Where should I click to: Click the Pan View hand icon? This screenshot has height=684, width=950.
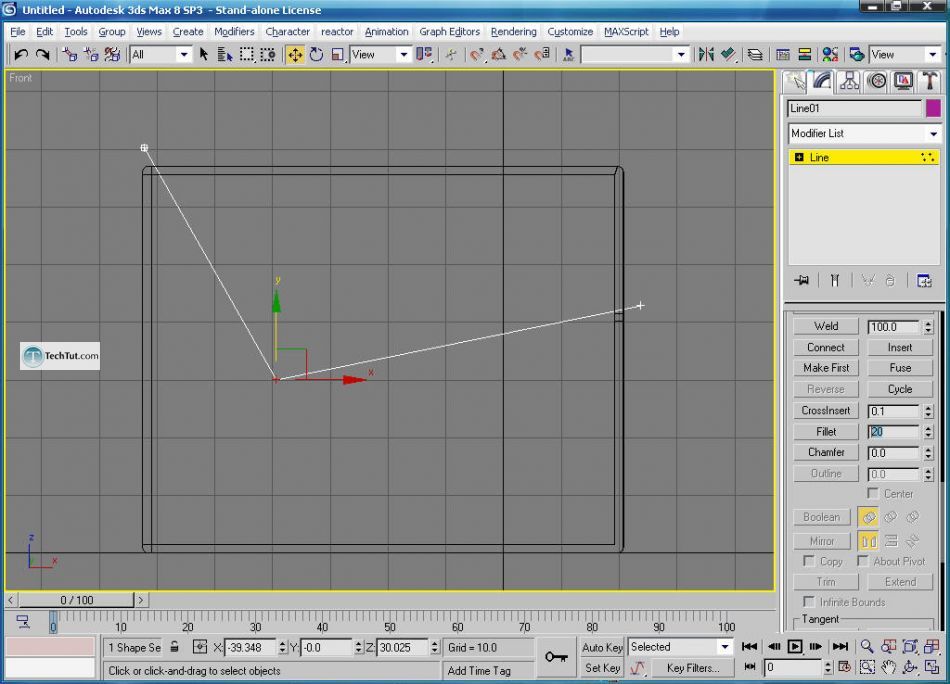[888, 667]
